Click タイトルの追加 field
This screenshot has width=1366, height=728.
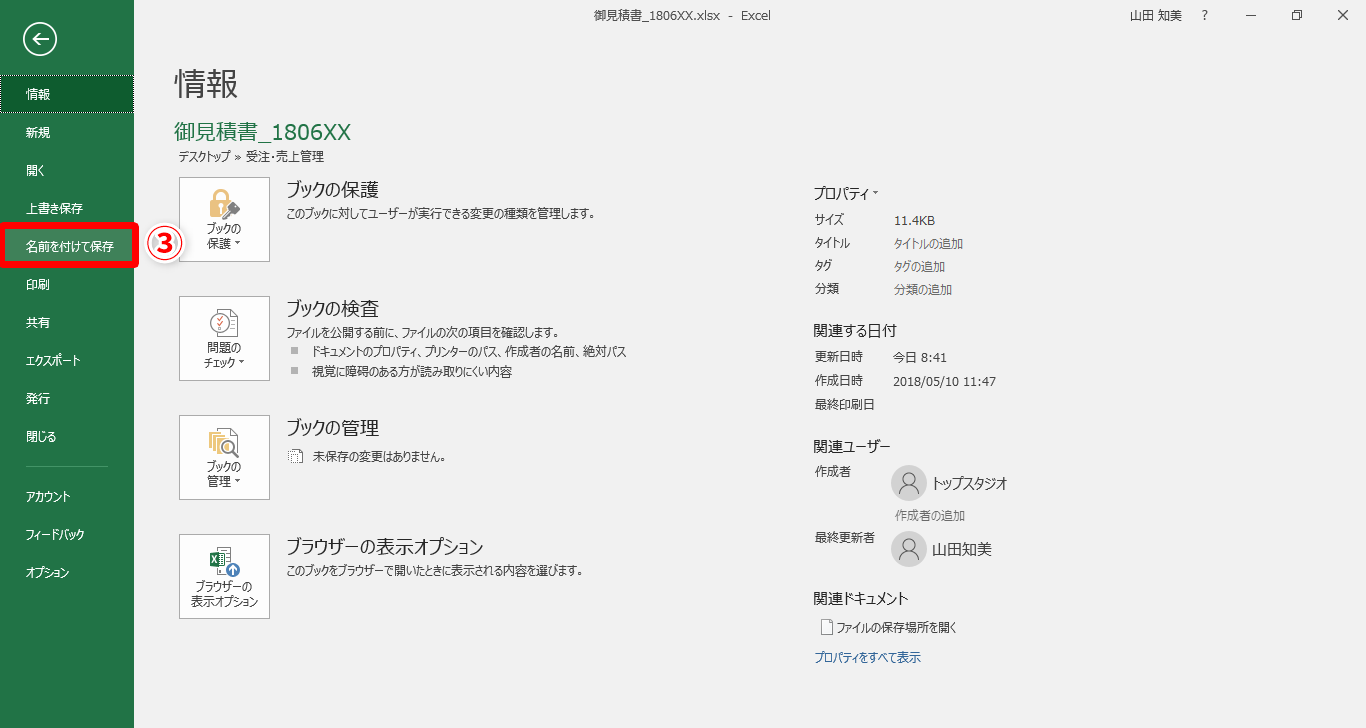(928, 243)
